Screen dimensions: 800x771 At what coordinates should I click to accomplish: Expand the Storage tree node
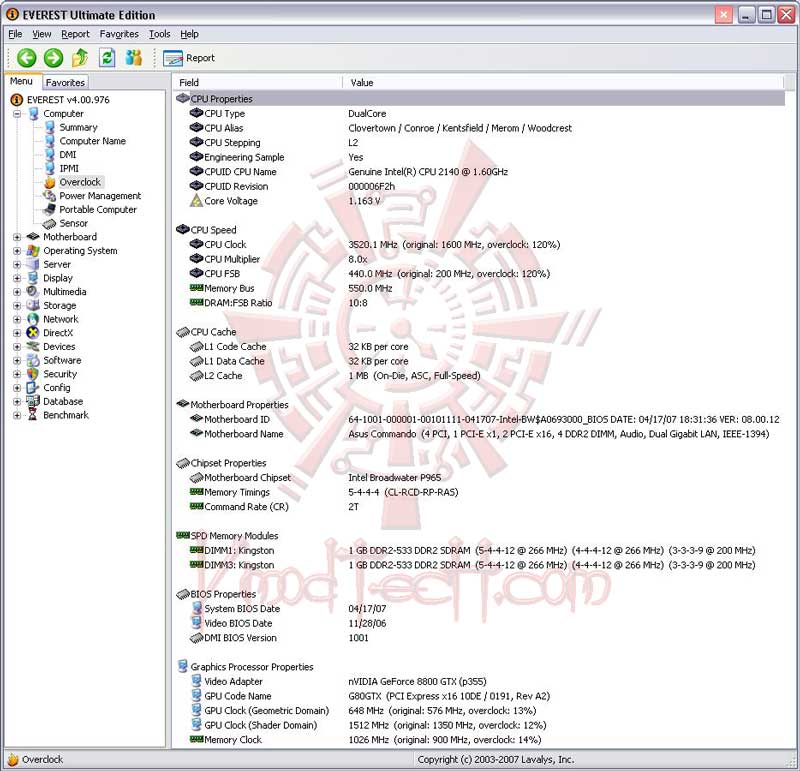(17, 306)
